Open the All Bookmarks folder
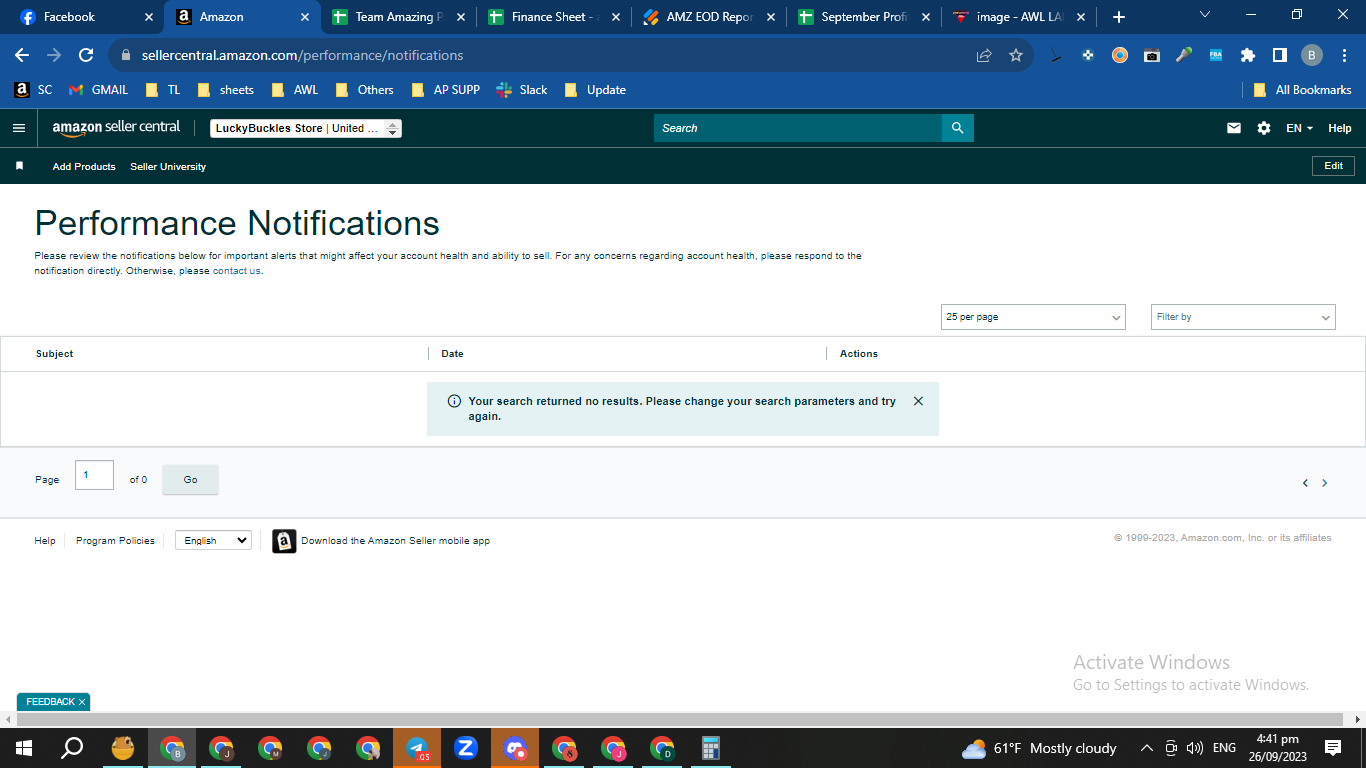Image resolution: width=1366 pixels, height=768 pixels. pyautogui.click(x=1302, y=90)
